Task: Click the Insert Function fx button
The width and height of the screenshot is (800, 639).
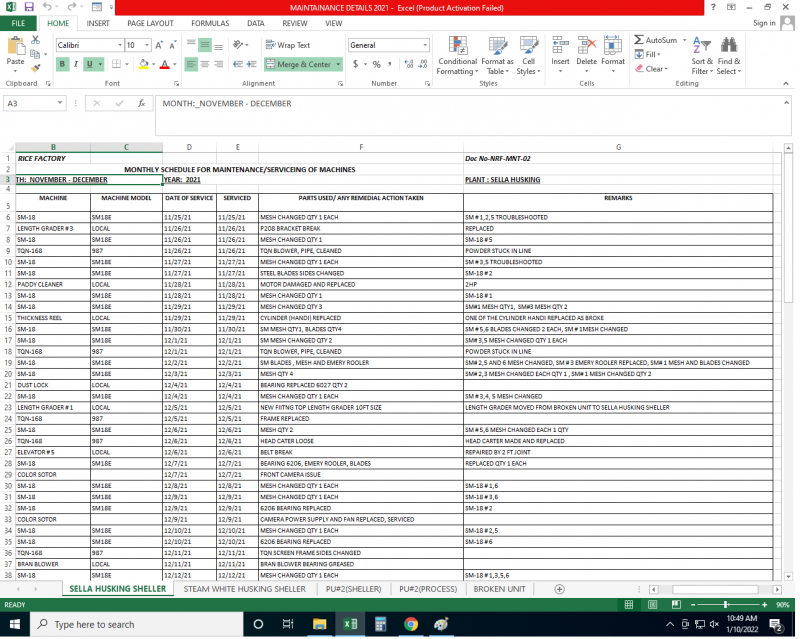Action: tap(141, 103)
